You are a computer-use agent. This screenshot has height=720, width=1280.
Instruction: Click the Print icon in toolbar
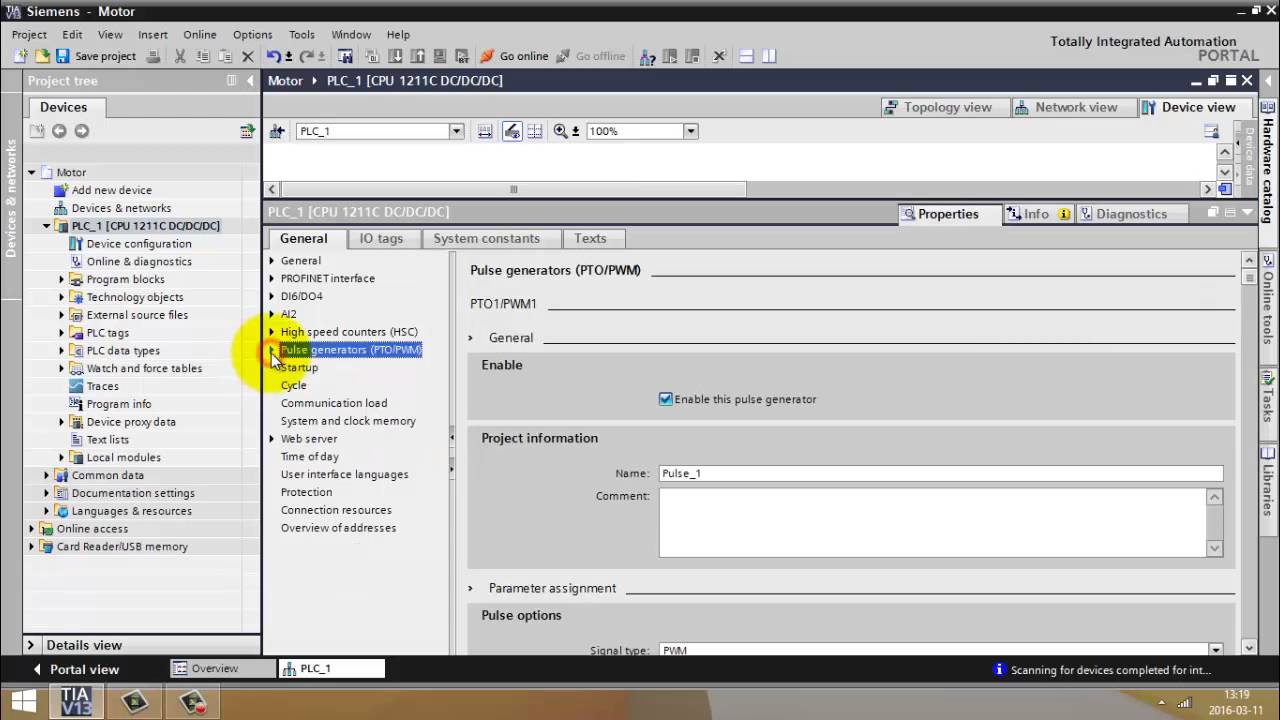pyautogui.click(x=153, y=56)
